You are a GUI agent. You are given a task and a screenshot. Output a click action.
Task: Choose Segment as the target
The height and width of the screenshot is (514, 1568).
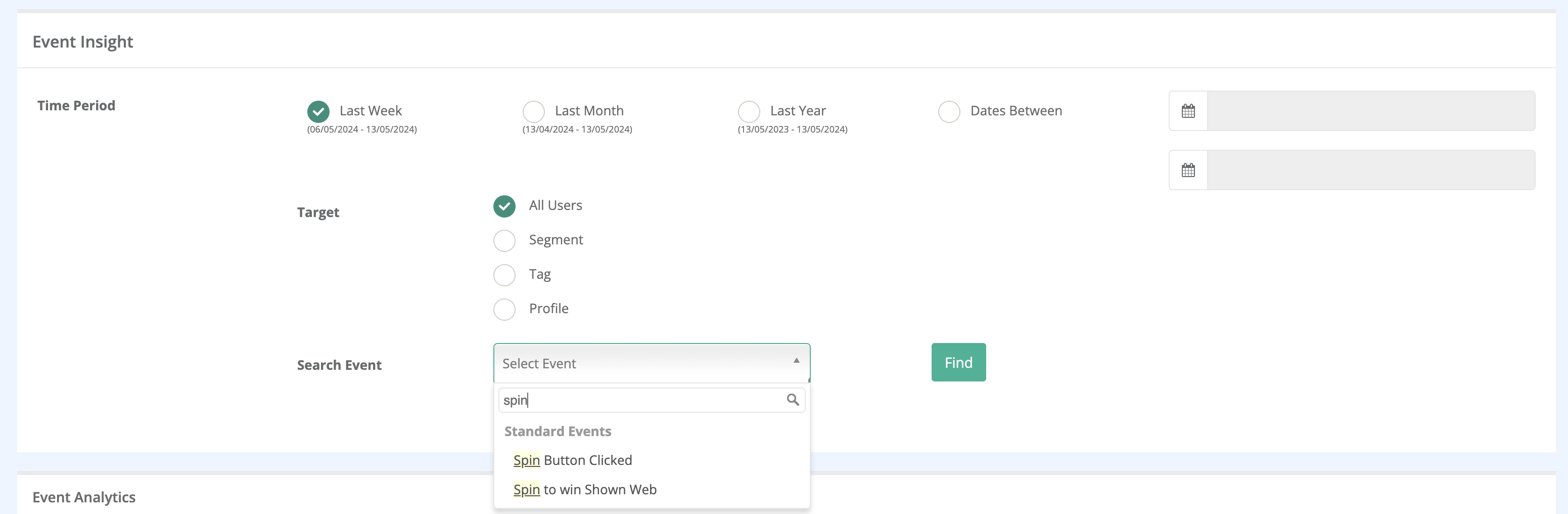(x=504, y=240)
